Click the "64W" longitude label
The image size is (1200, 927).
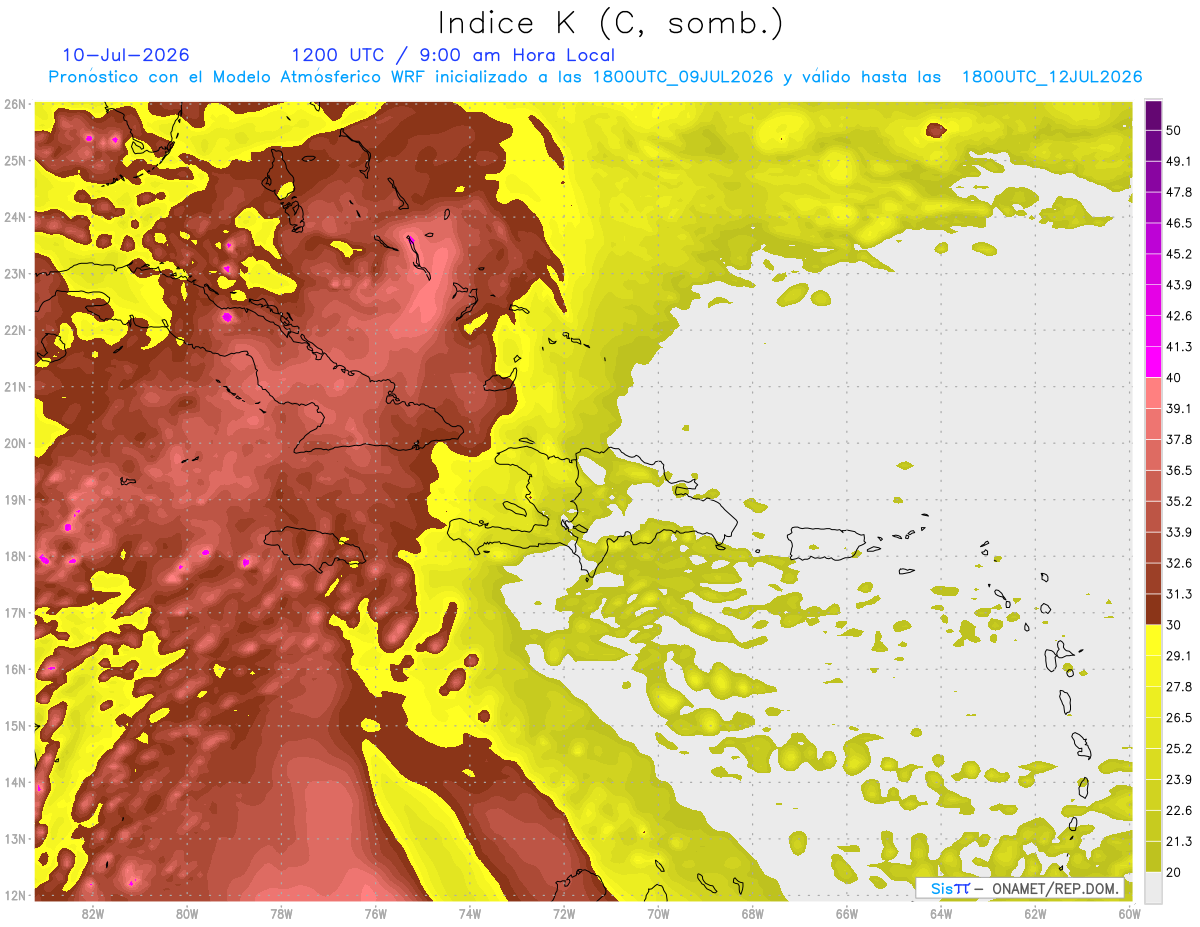[x=941, y=914]
